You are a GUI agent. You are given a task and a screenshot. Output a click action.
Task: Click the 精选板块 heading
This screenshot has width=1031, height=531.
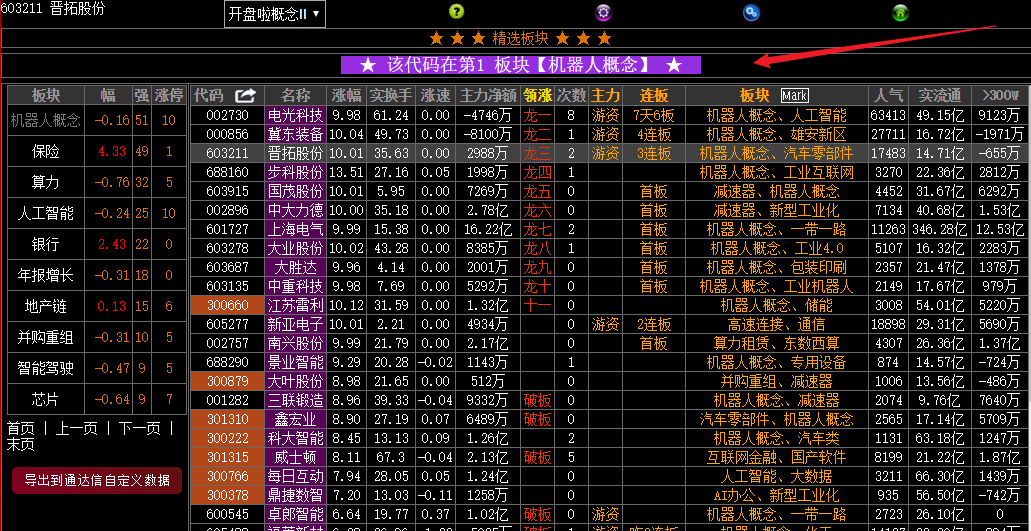(x=520, y=38)
